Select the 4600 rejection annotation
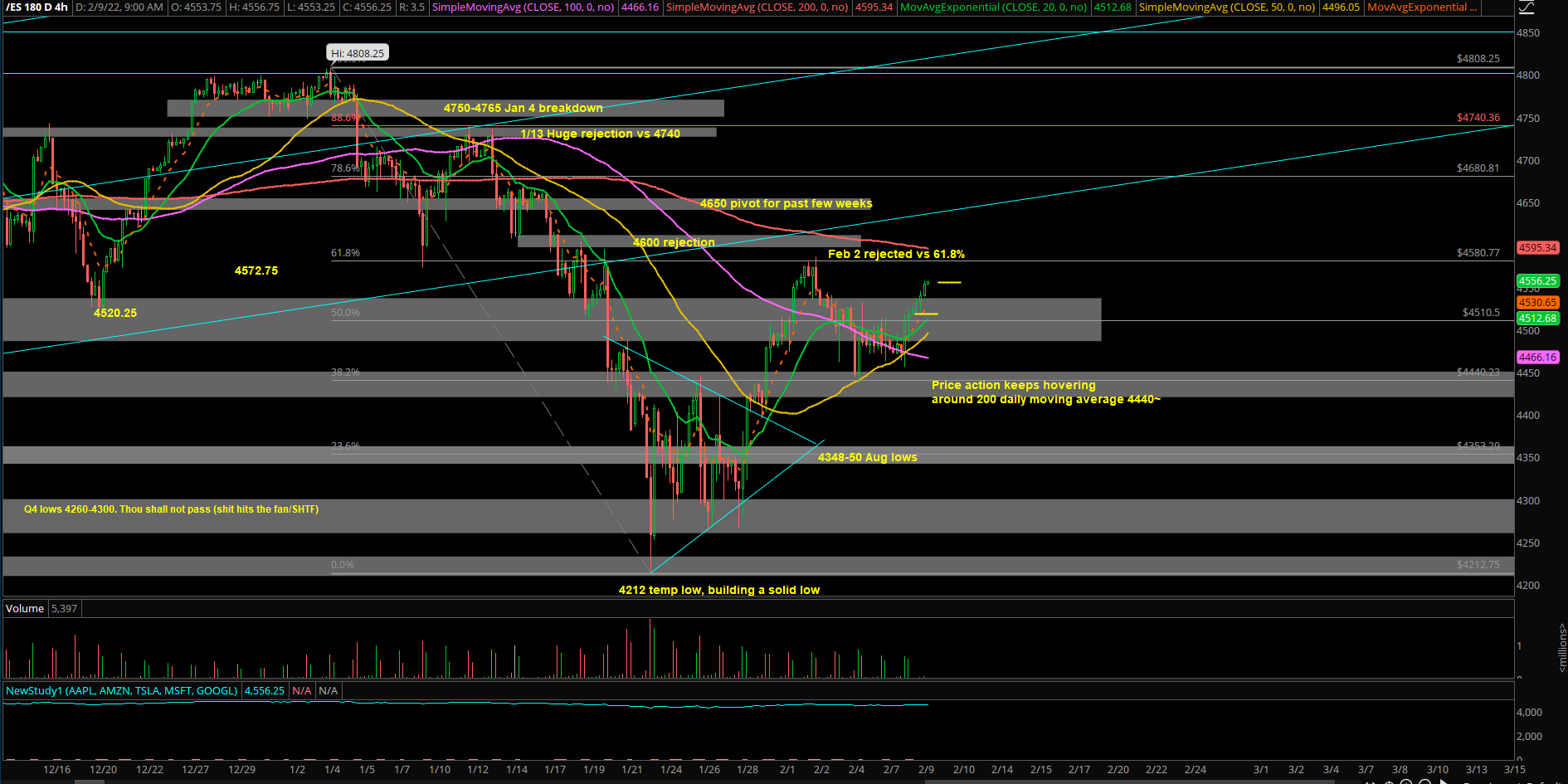 674,242
